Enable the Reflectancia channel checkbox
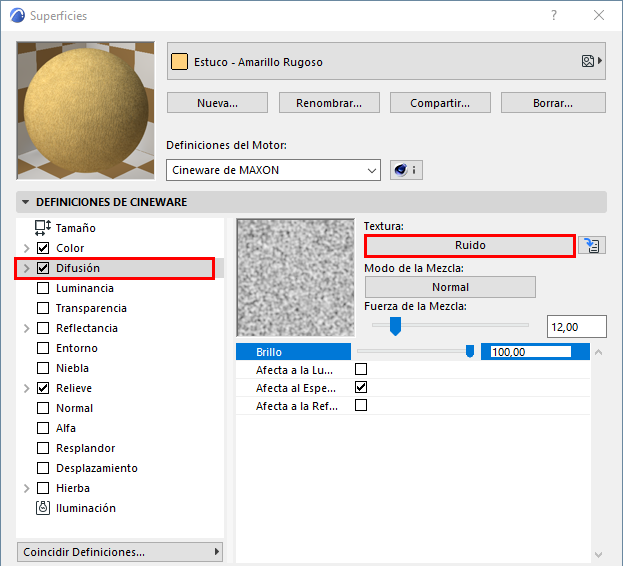Image resolution: width=623 pixels, height=566 pixels. (x=43, y=328)
